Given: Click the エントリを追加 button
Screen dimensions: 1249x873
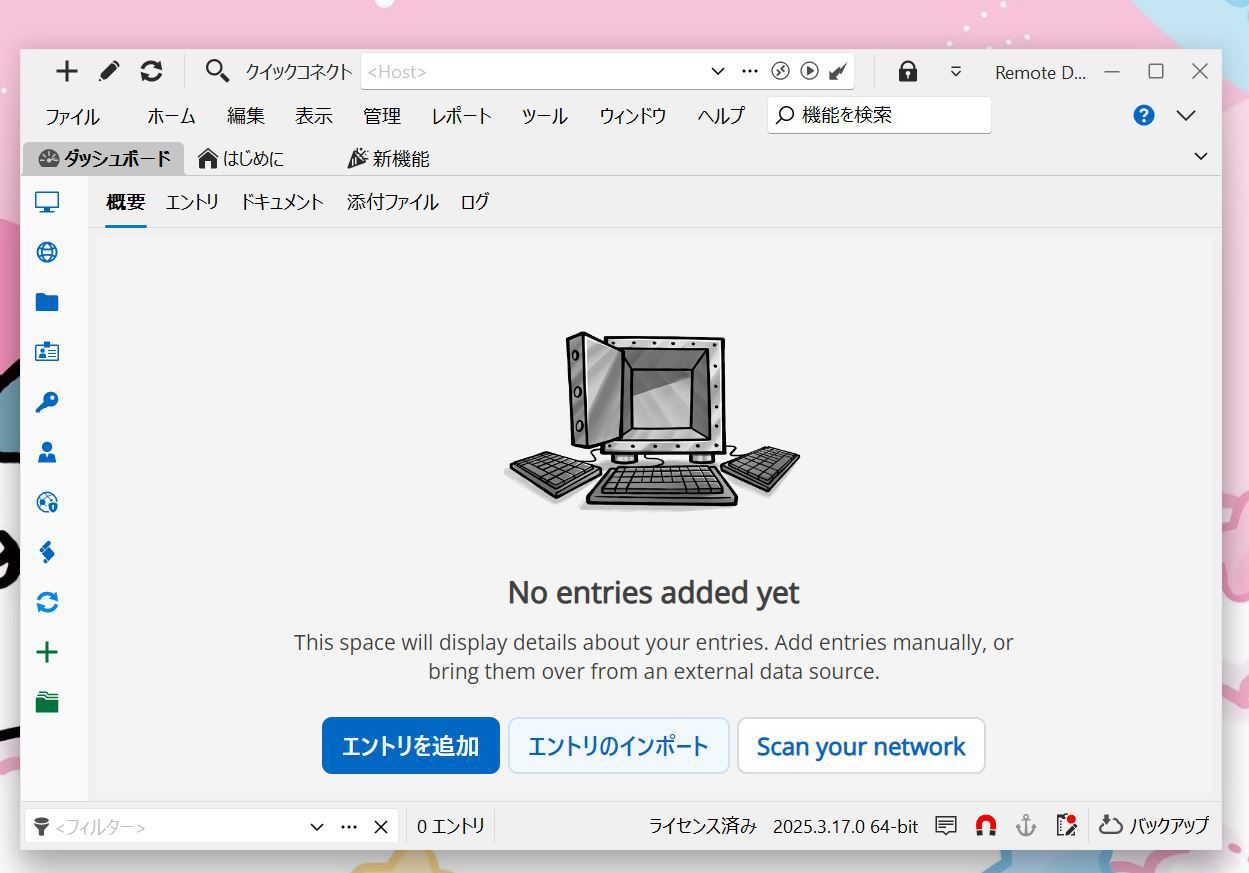Looking at the screenshot, I should coord(410,745).
